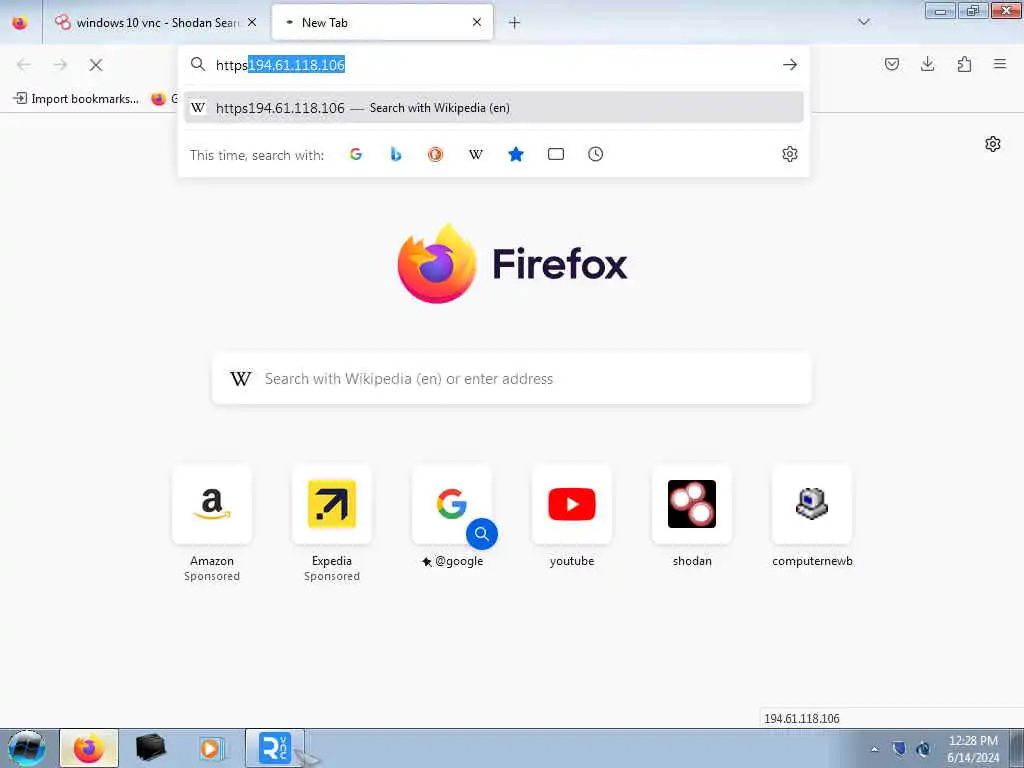Open the media player taskbar icon
This screenshot has width=1024, height=768.
[x=212, y=748]
